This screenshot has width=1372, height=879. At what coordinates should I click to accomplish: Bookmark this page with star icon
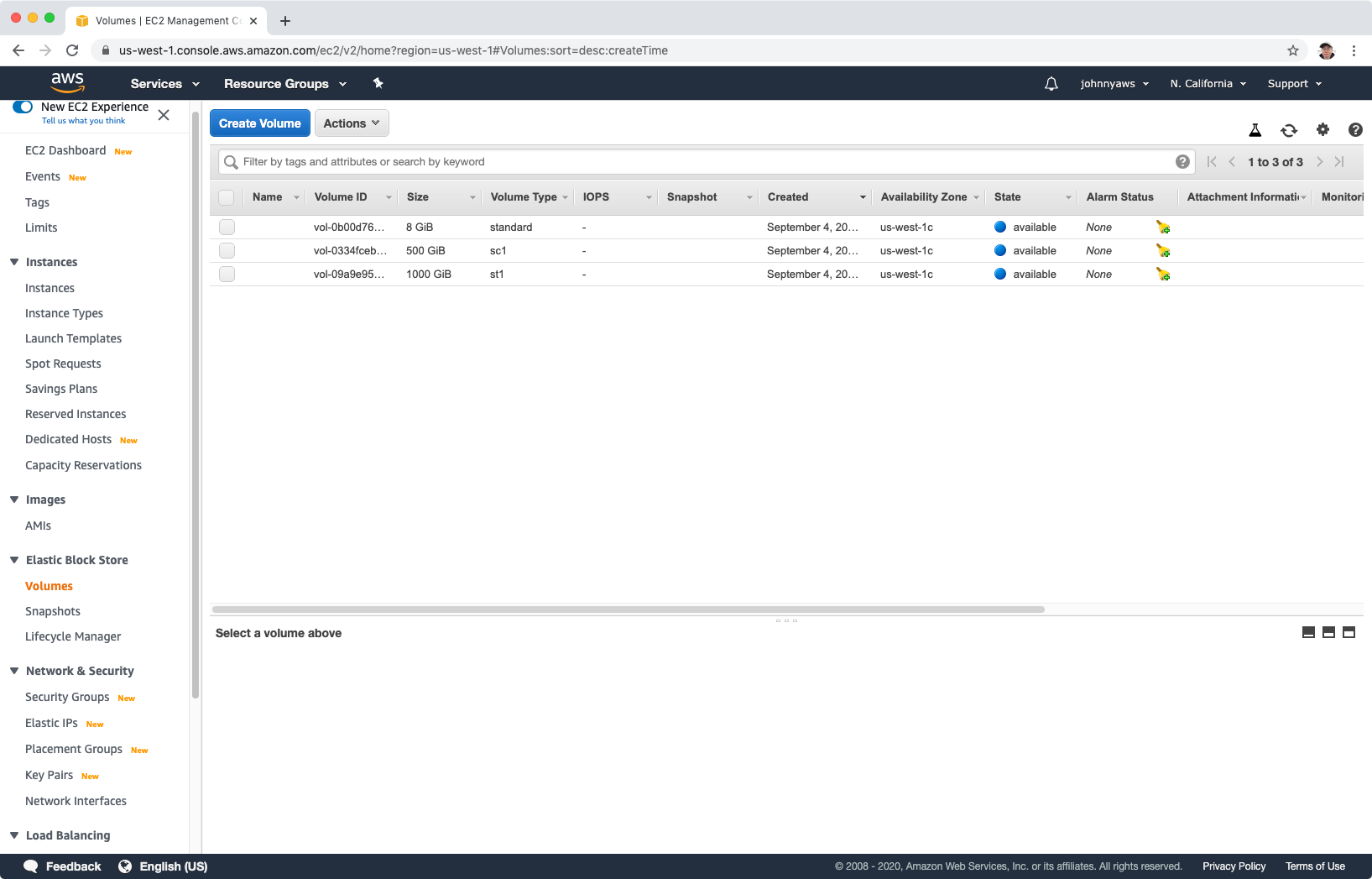1293,50
